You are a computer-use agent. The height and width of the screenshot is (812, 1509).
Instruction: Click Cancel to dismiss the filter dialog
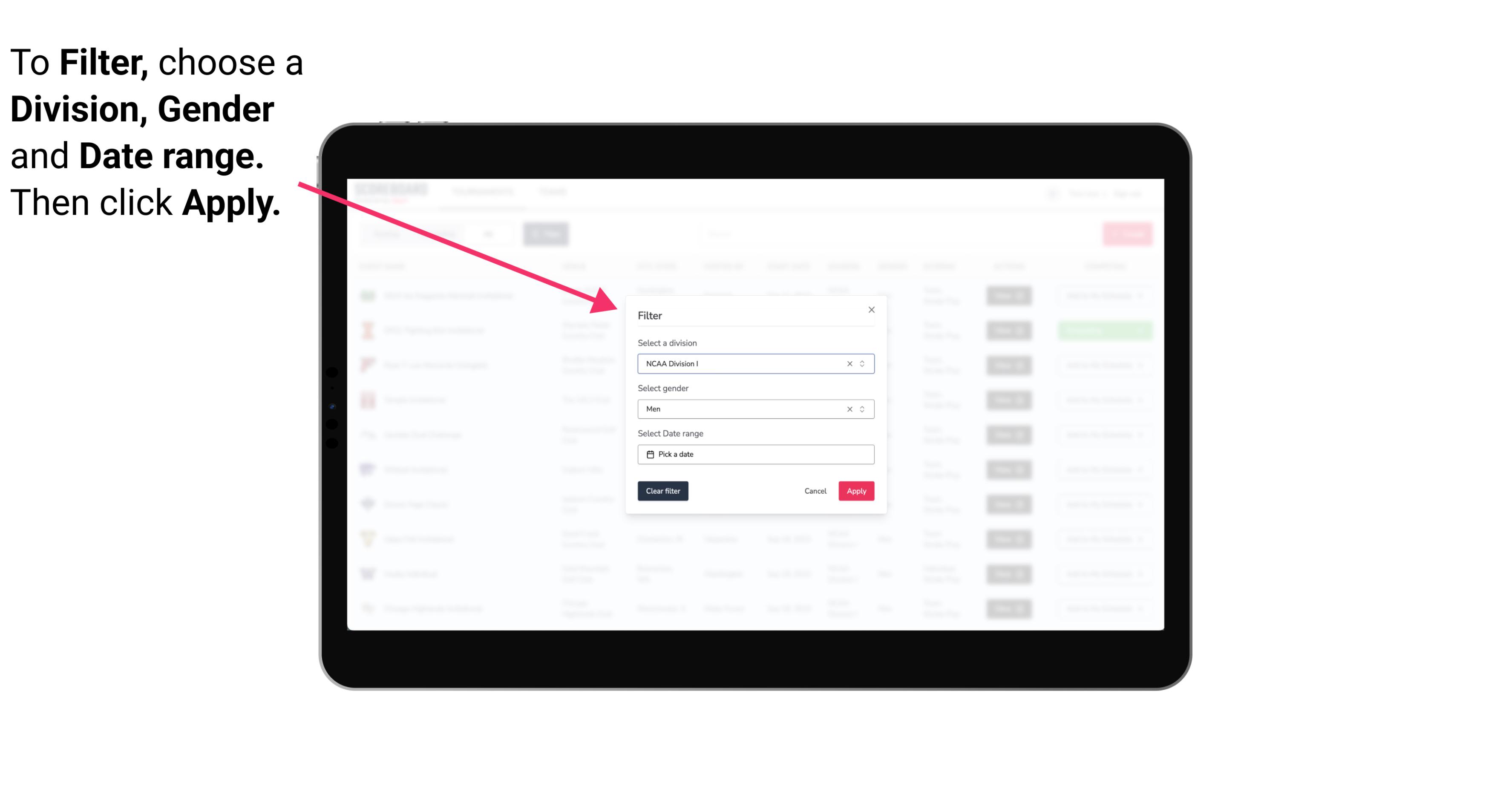tap(815, 491)
